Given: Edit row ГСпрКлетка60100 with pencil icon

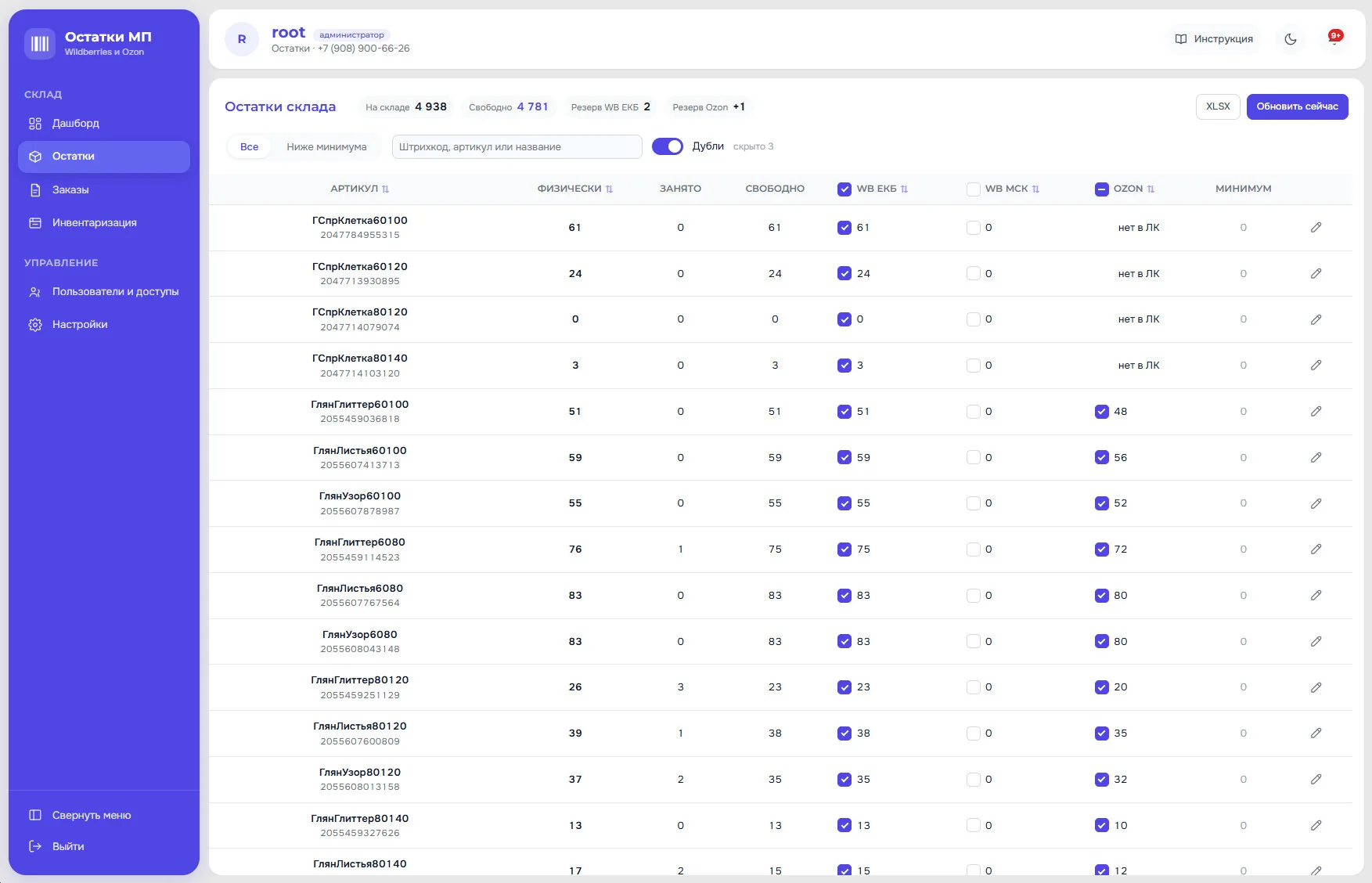Looking at the screenshot, I should (x=1316, y=228).
